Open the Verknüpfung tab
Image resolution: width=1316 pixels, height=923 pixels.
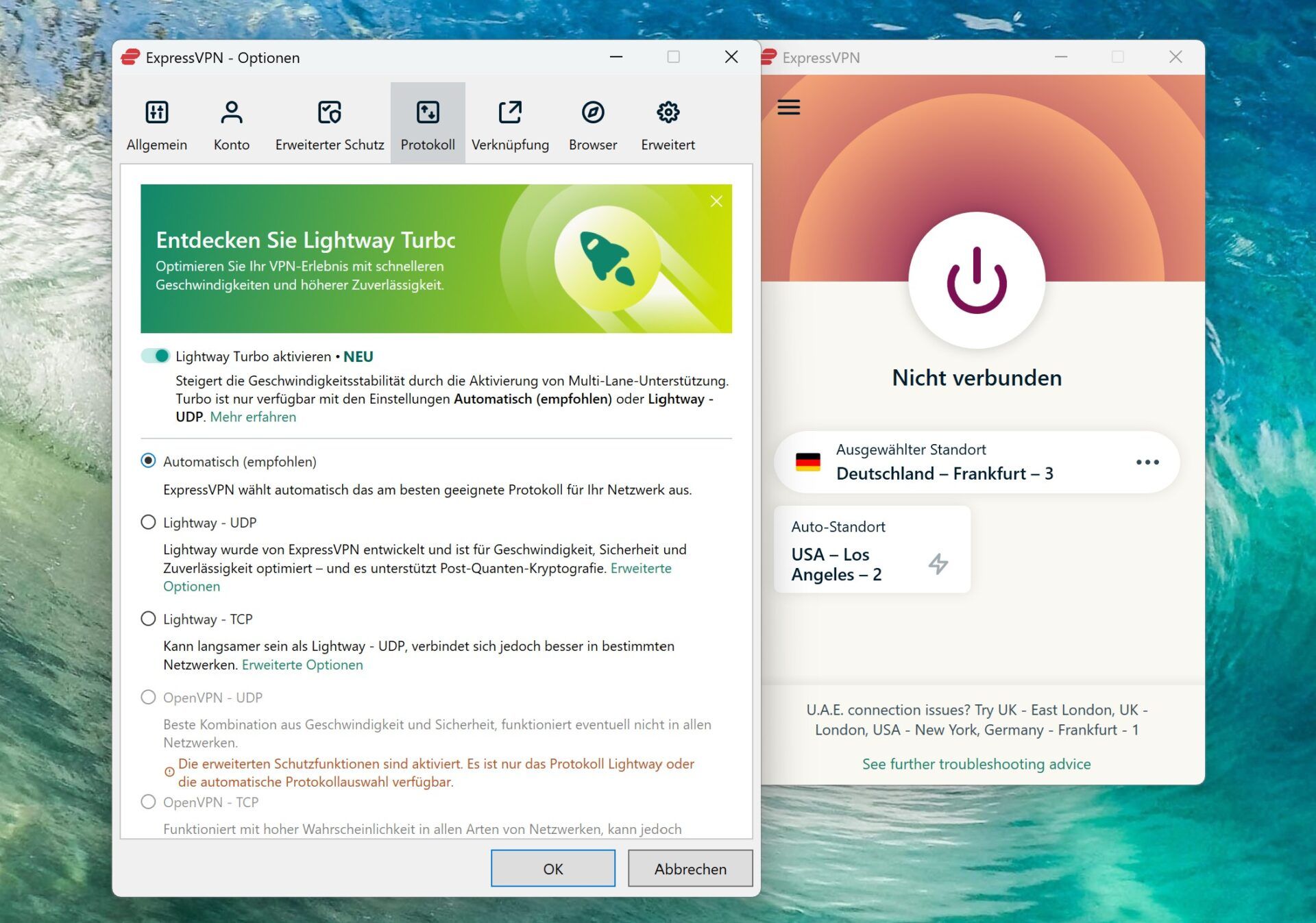[510, 123]
